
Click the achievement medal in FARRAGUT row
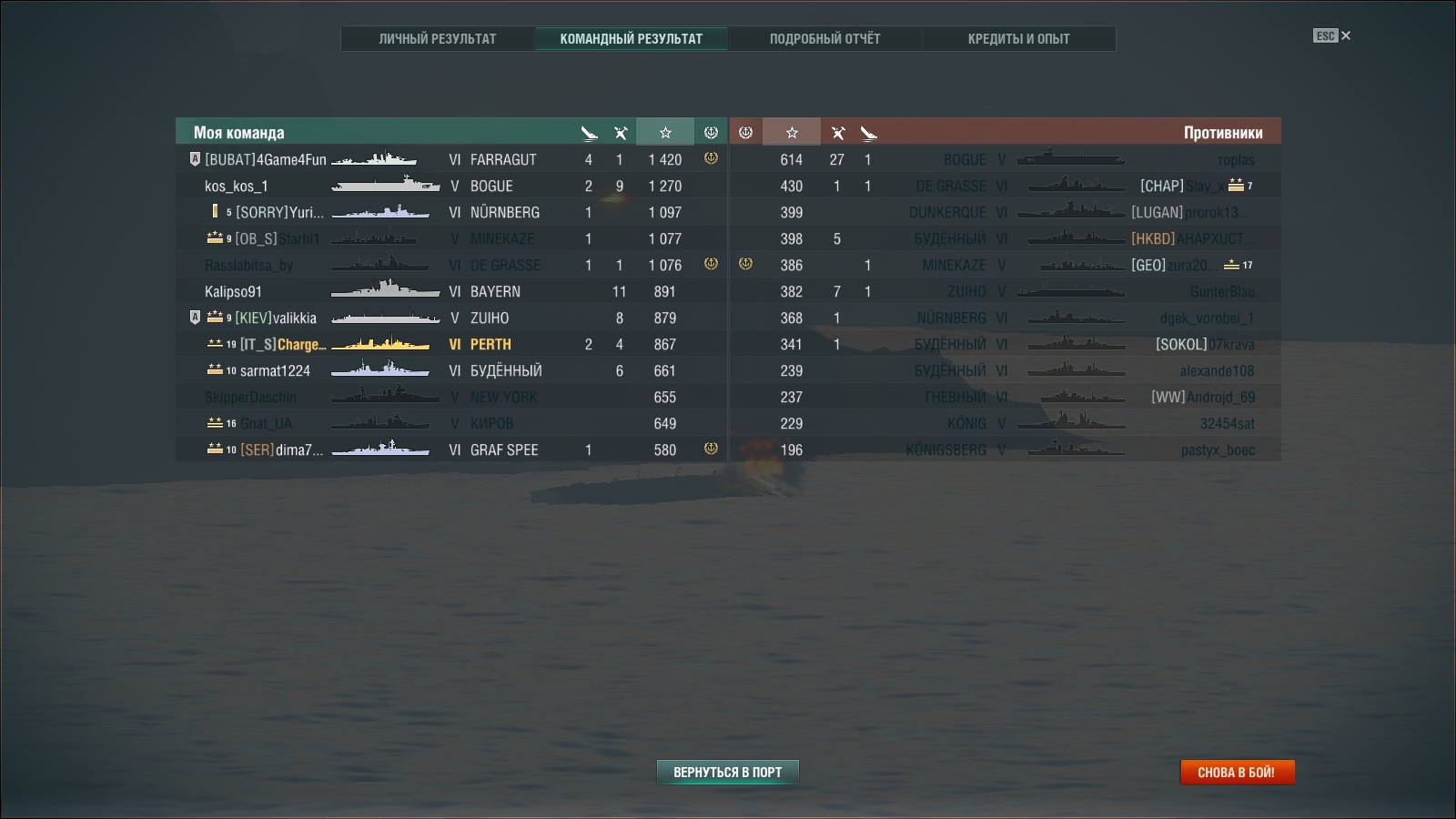pyautogui.click(x=711, y=158)
